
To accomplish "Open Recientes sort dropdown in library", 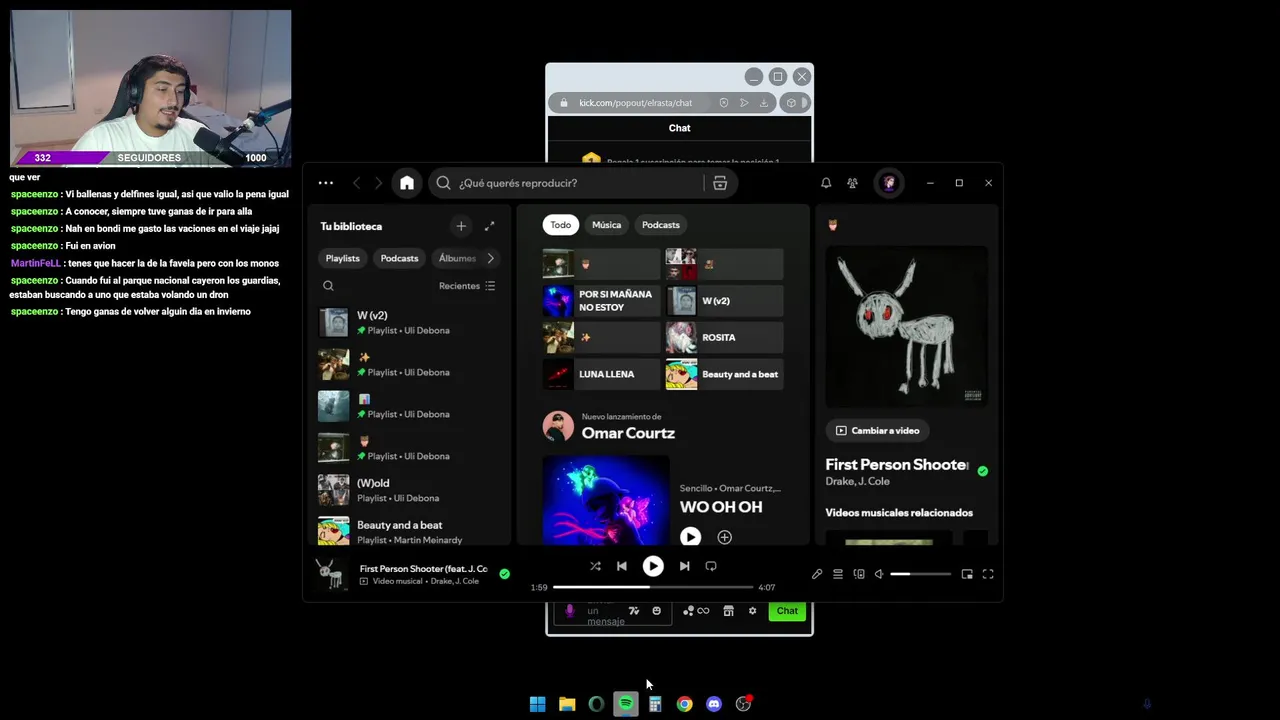I will click(467, 286).
